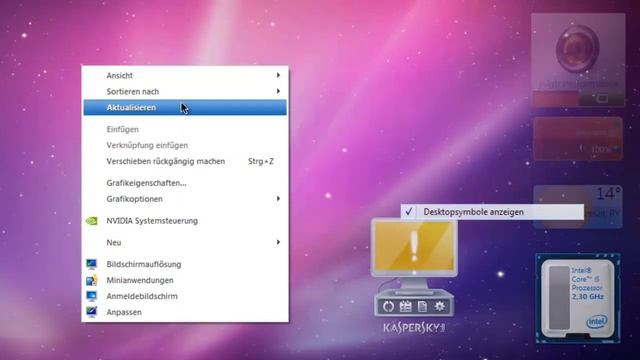Click Kaspersky gadget calendar schedule icon

click(405, 306)
